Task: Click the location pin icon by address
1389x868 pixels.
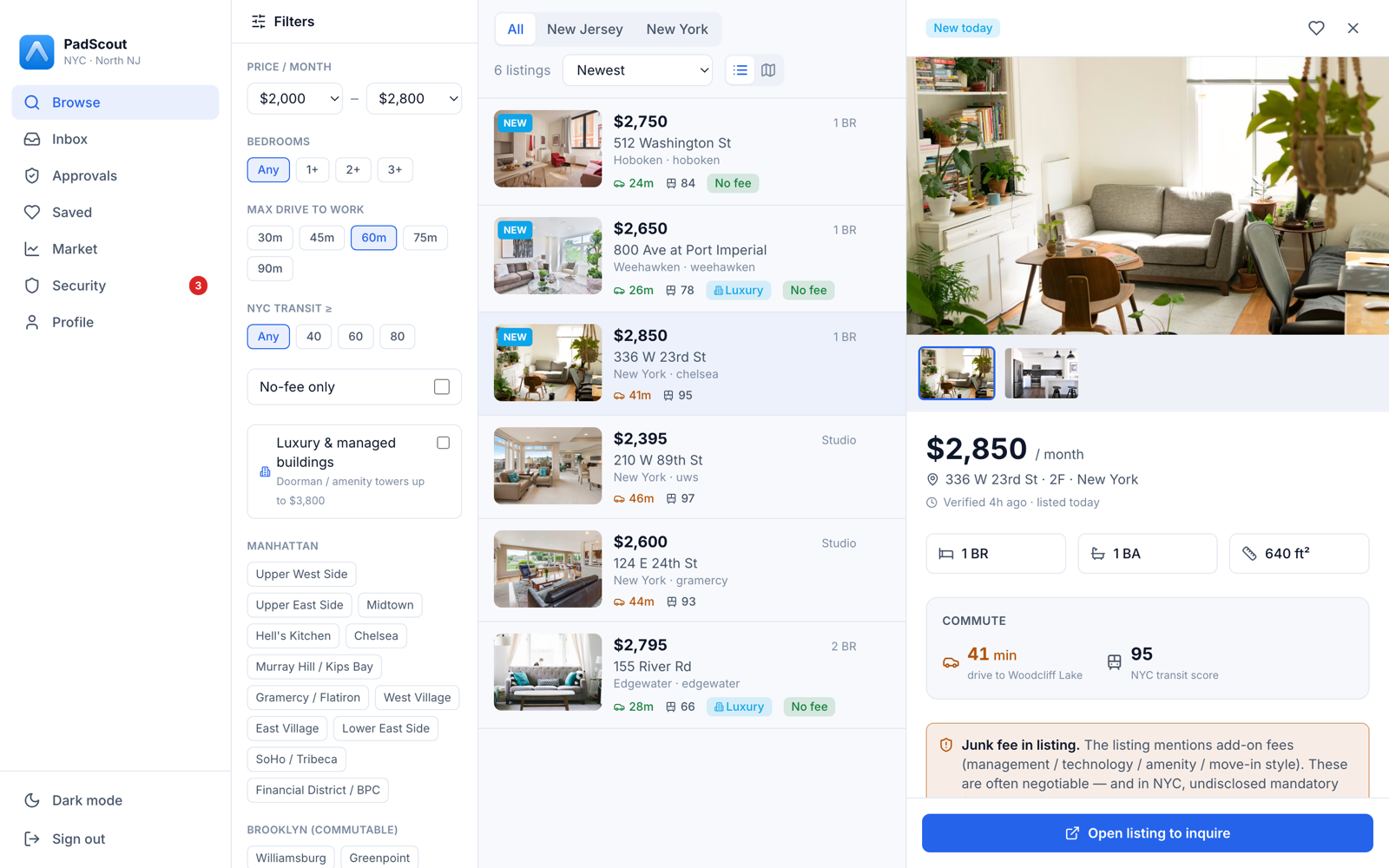Action: tap(932, 480)
